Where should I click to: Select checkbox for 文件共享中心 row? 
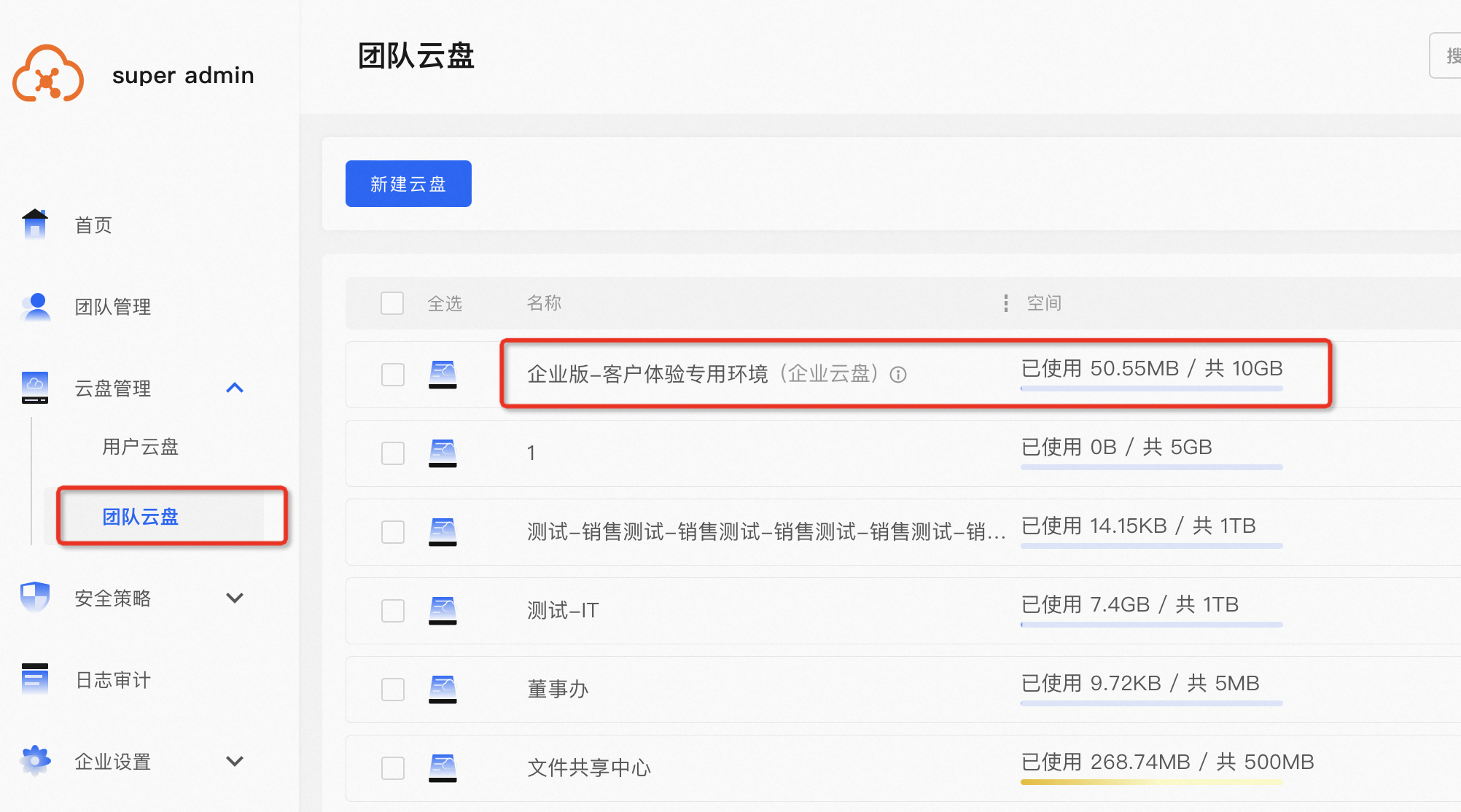(x=393, y=768)
